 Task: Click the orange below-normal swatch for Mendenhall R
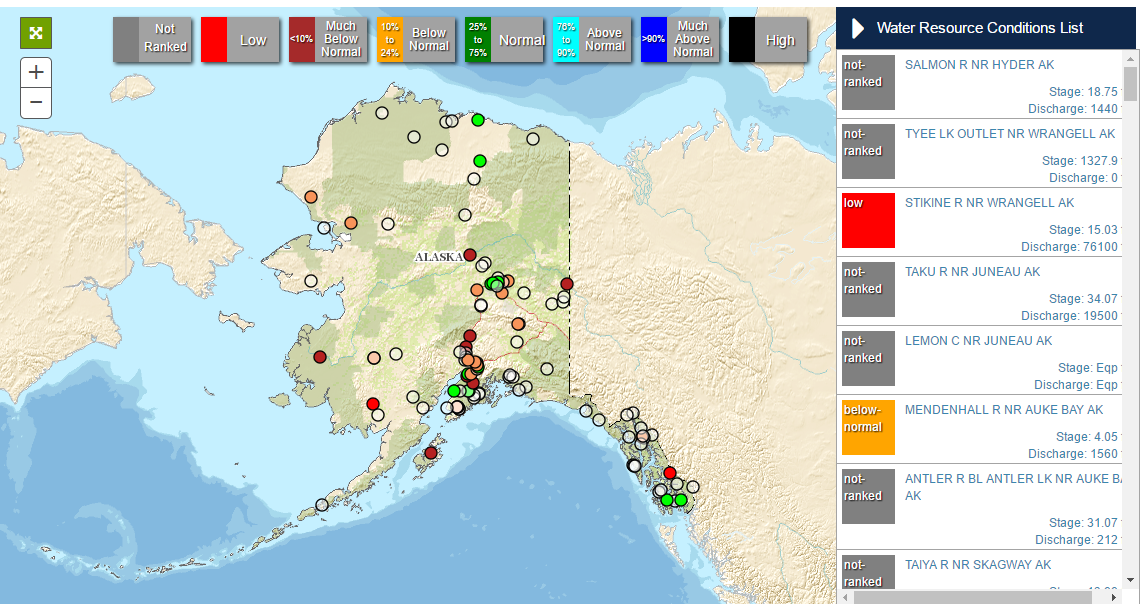[868, 427]
